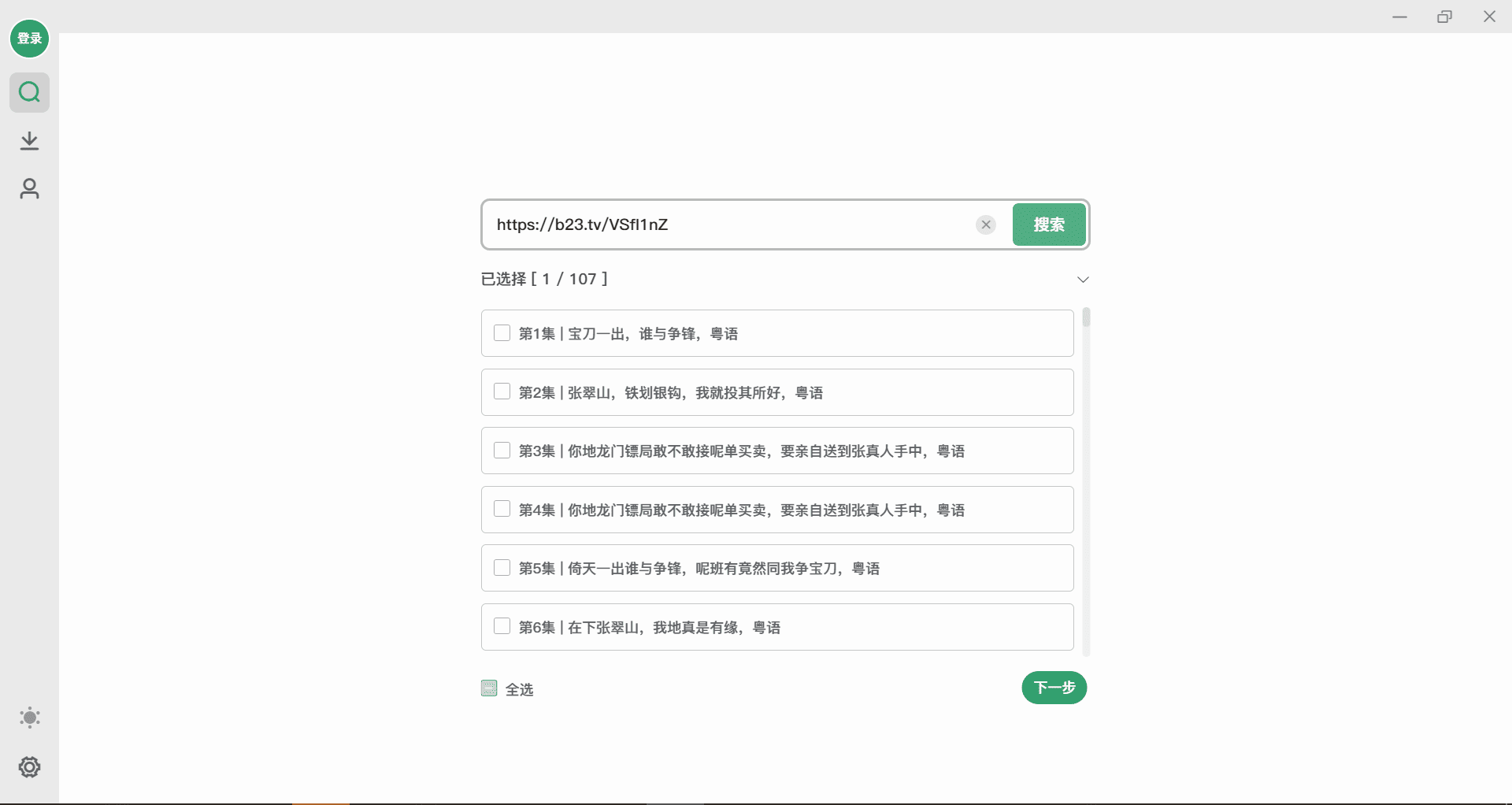Clear the search URL with the X icon
Screen dimensions: 1512x805
pos(986,224)
